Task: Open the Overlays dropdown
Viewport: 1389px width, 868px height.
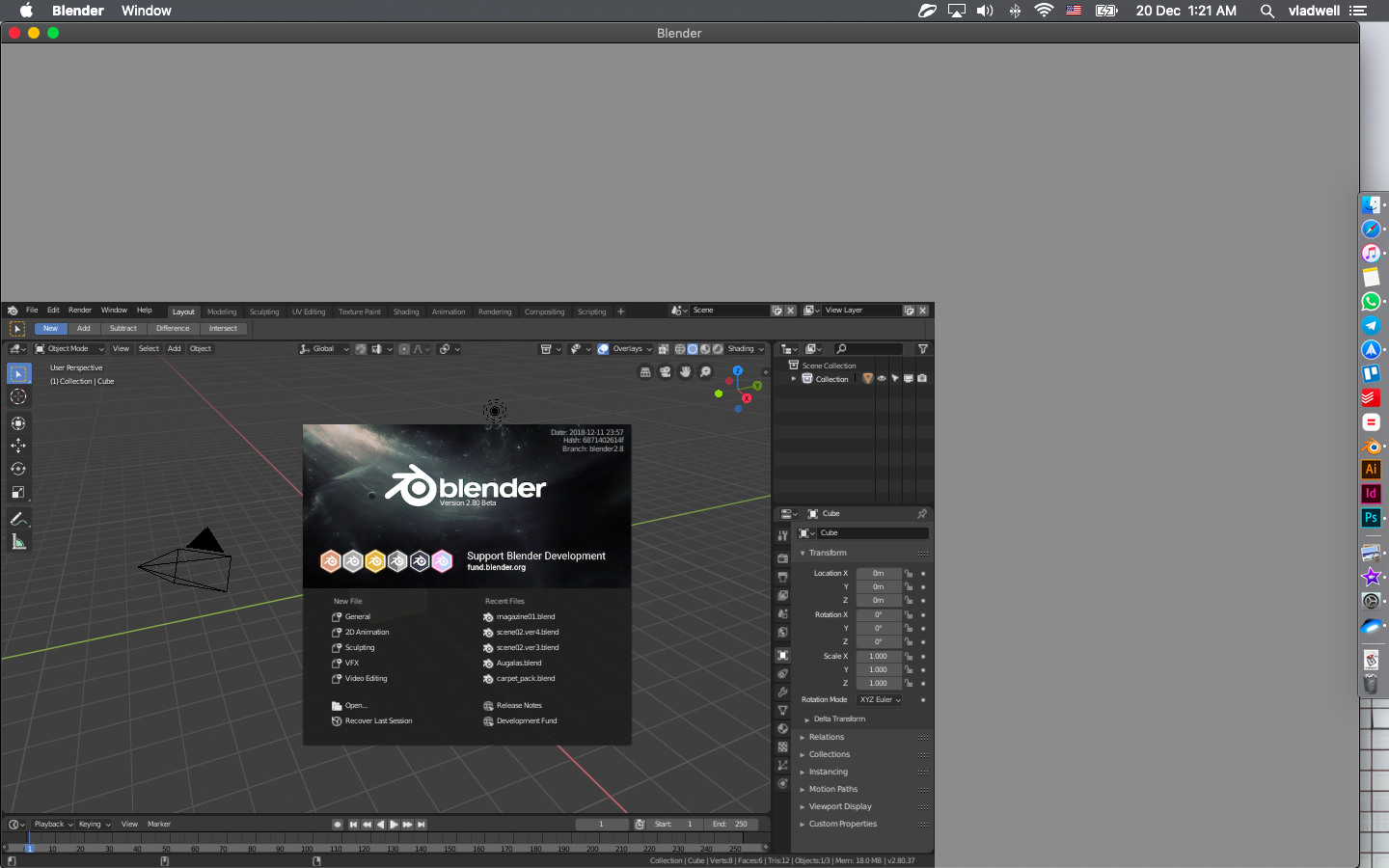Action: (633, 349)
